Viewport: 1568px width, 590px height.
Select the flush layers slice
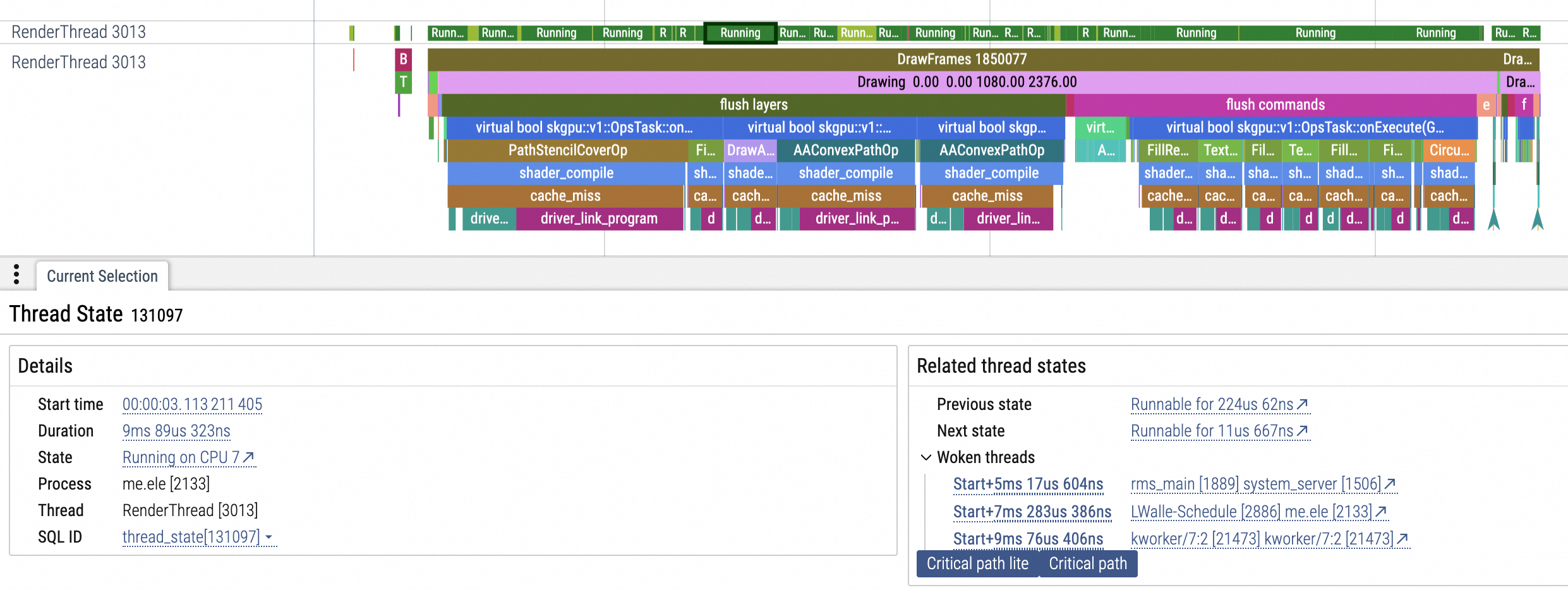coord(753,105)
